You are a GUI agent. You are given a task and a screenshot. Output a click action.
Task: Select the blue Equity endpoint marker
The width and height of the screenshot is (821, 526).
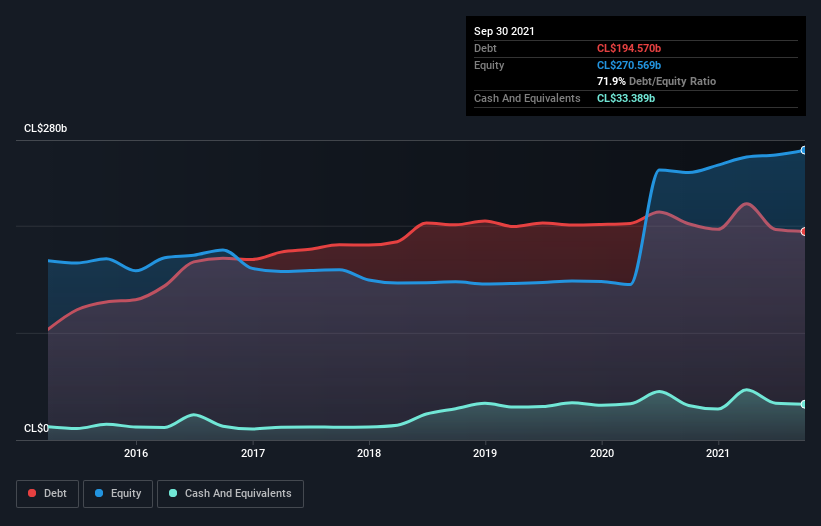(804, 150)
